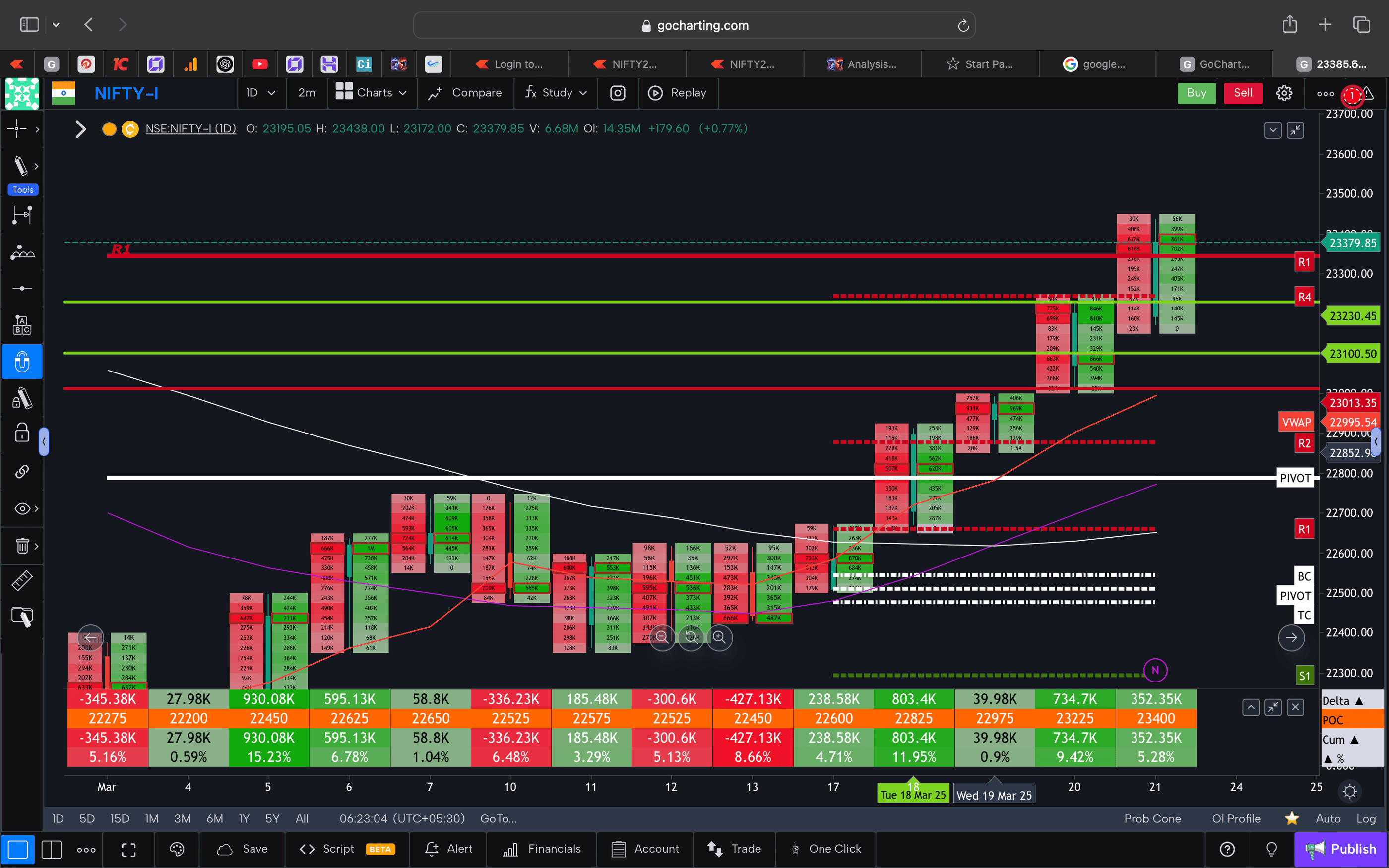The height and width of the screenshot is (868, 1389).
Task: Toggle Auto price scaling
Action: pyautogui.click(x=1327, y=818)
